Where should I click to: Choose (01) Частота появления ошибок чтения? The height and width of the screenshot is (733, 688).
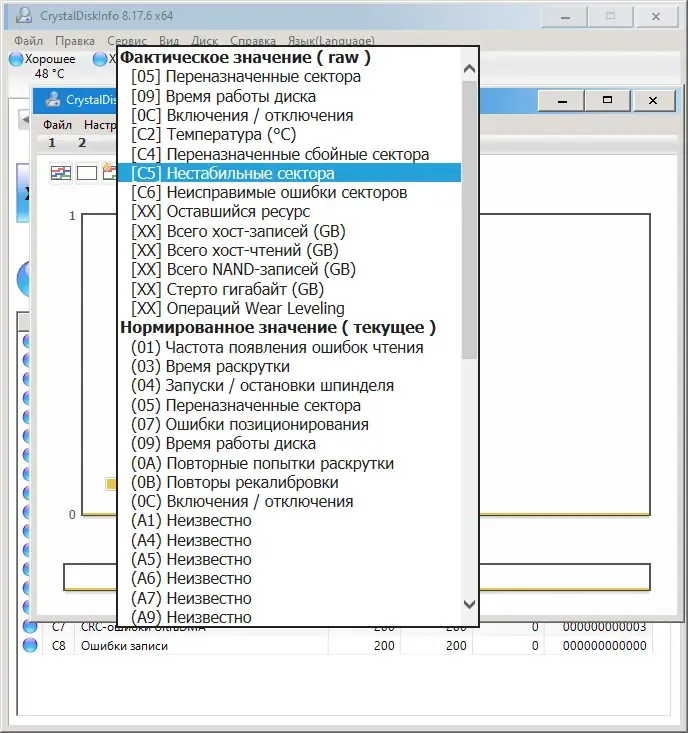tap(289, 347)
